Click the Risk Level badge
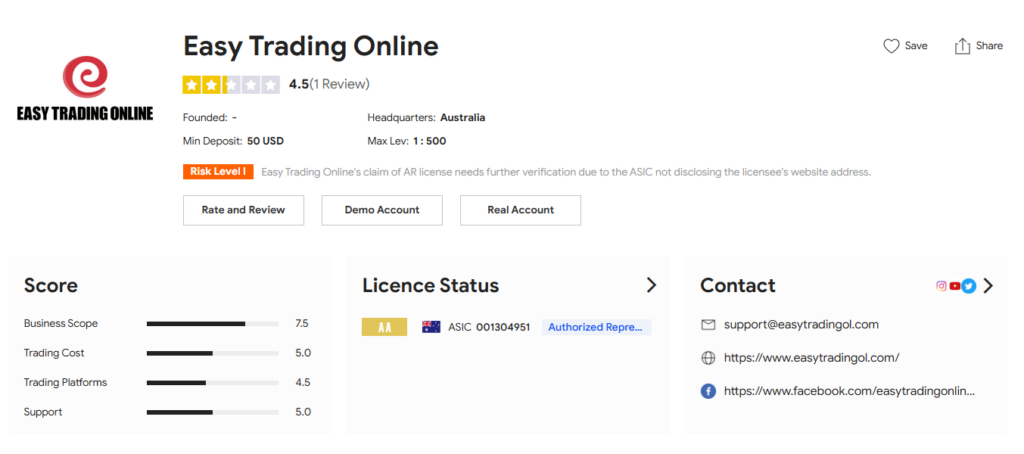Image resolution: width=1024 pixels, height=454 pixels. coord(218,172)
